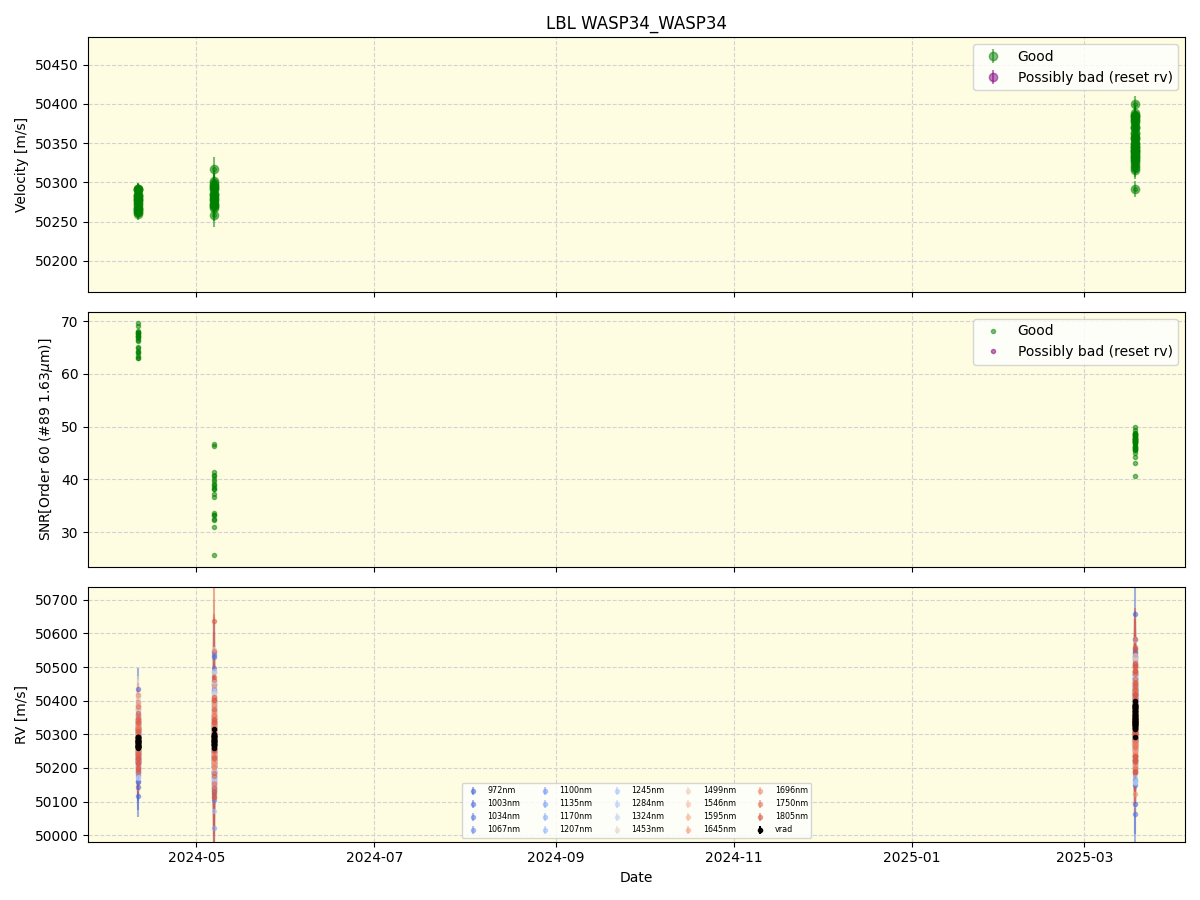Screen dimensions: 1200x900
Task: Click the 50450 velocity tick label
Action: point(58,65)
